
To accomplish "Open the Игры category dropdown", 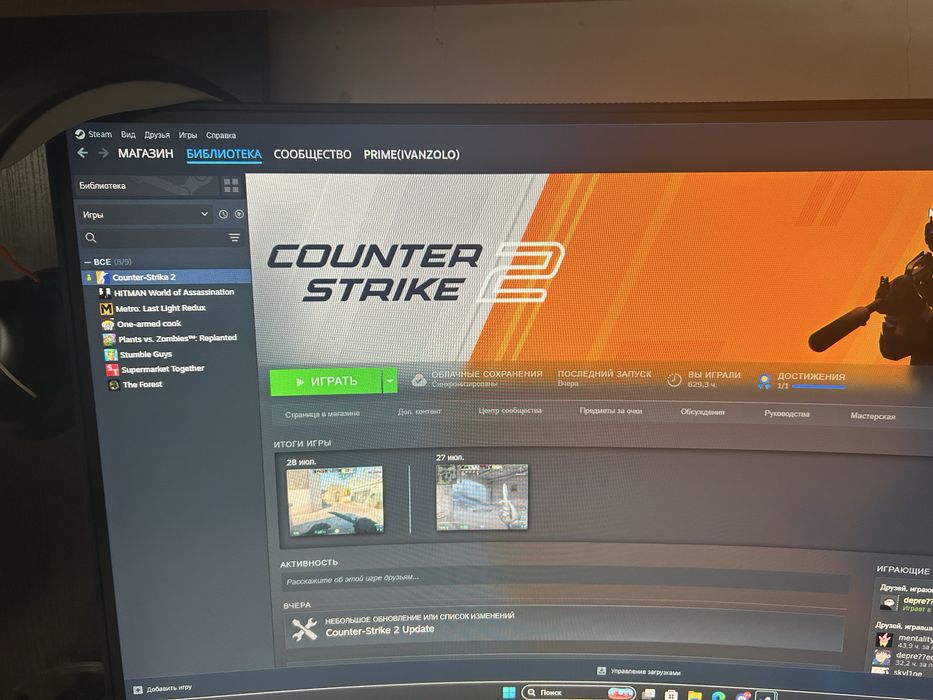I will pyautogui.click(x=145, y=214).
